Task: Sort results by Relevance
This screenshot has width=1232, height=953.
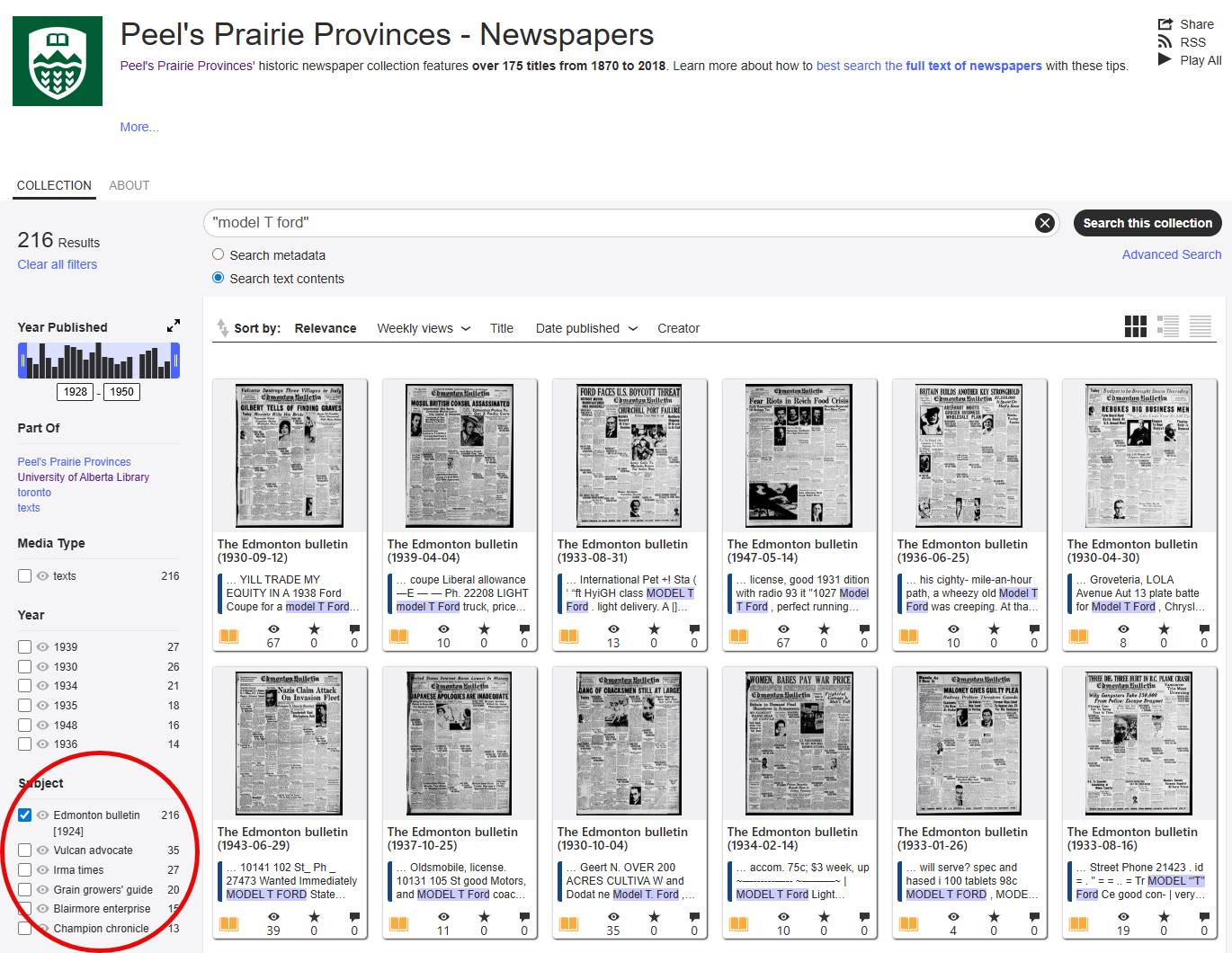Action: click(x=326, y=328)
